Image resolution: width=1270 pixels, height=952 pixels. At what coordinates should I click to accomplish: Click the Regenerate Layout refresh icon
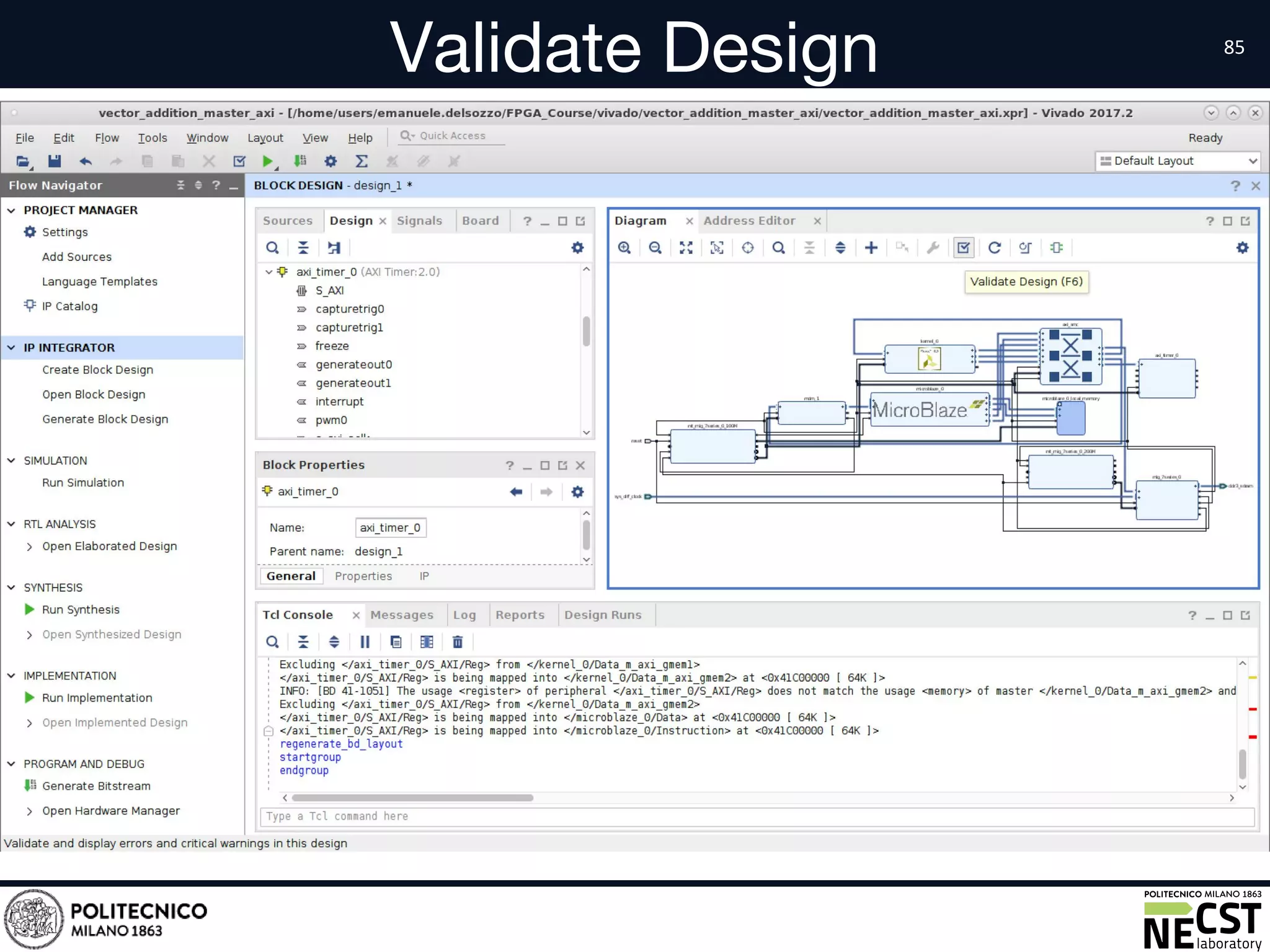point(995,248)
